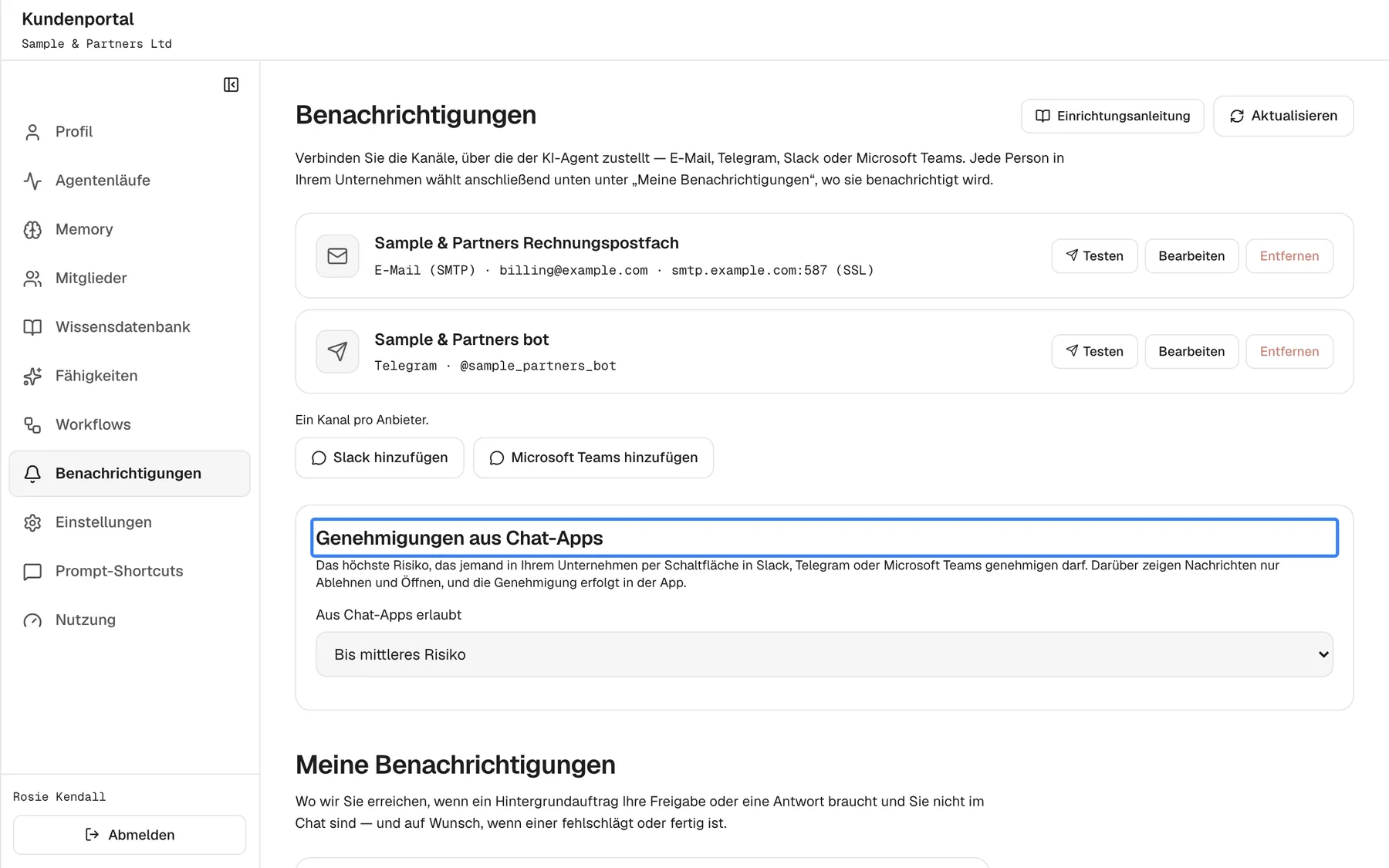Open Memory section

point(130,229)
